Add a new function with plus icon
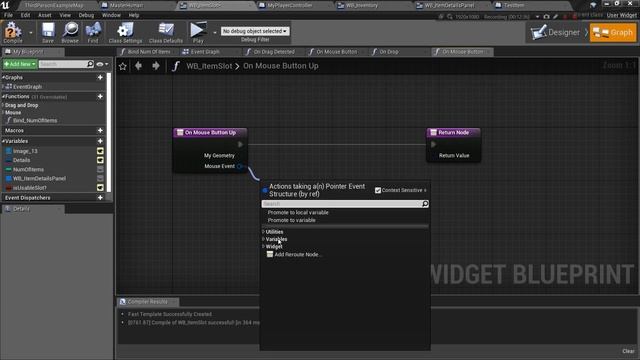Screen dimensions: 640x360 [x=100, y=96]
